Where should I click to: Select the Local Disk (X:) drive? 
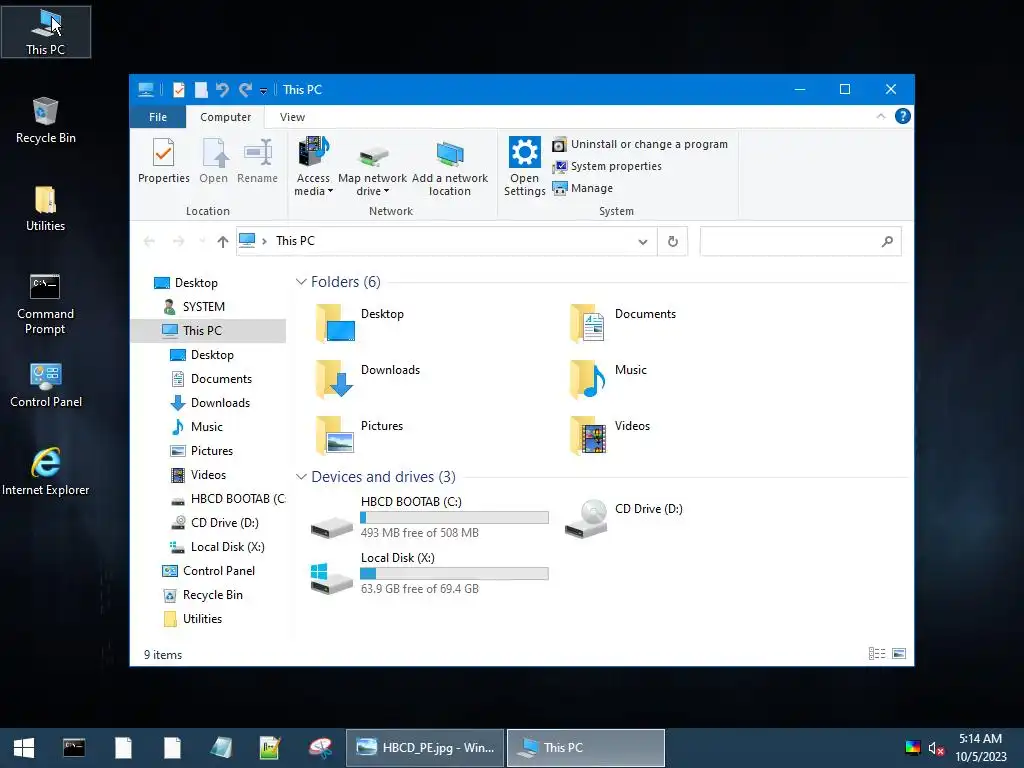point(430,573)
